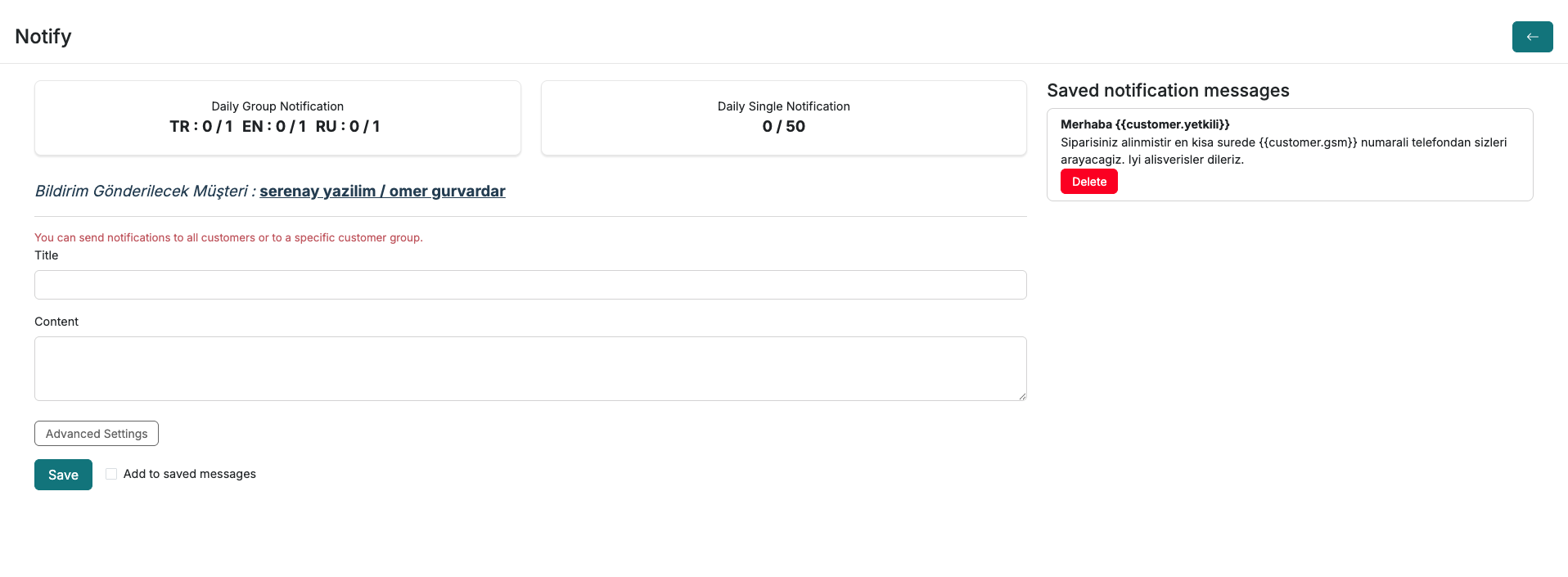Click the Save button

63,474
